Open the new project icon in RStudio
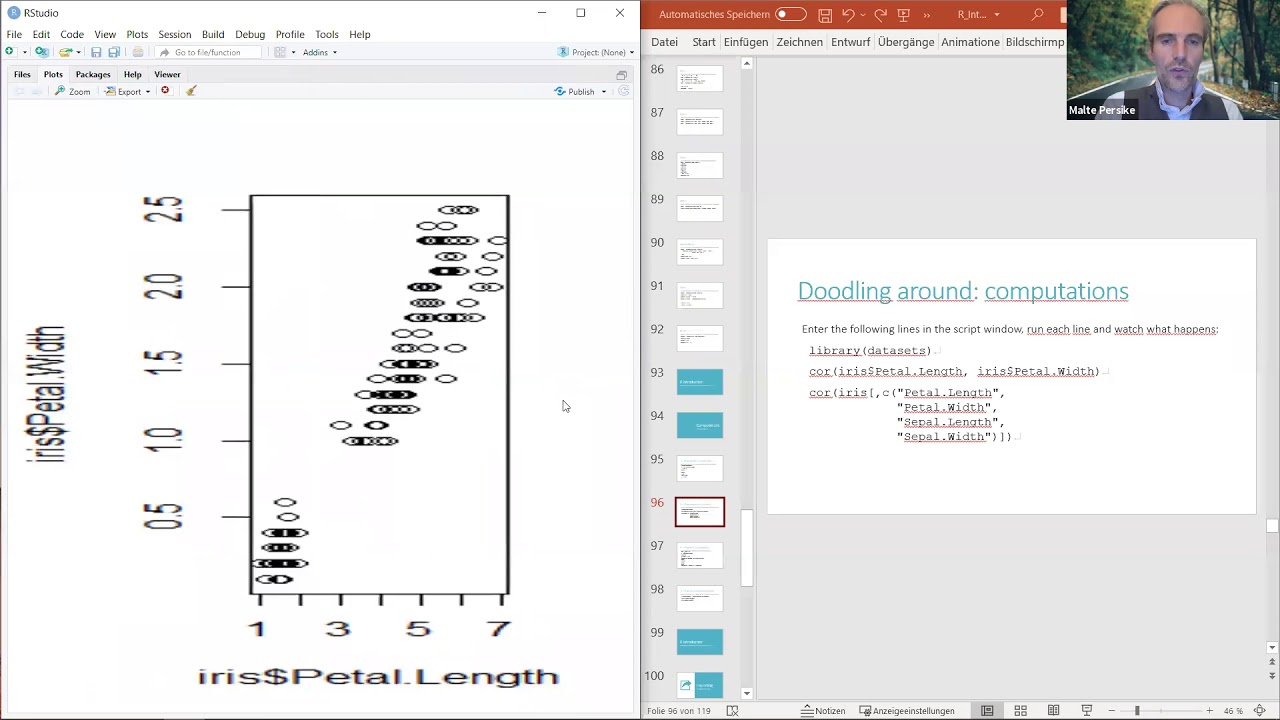 41,52
